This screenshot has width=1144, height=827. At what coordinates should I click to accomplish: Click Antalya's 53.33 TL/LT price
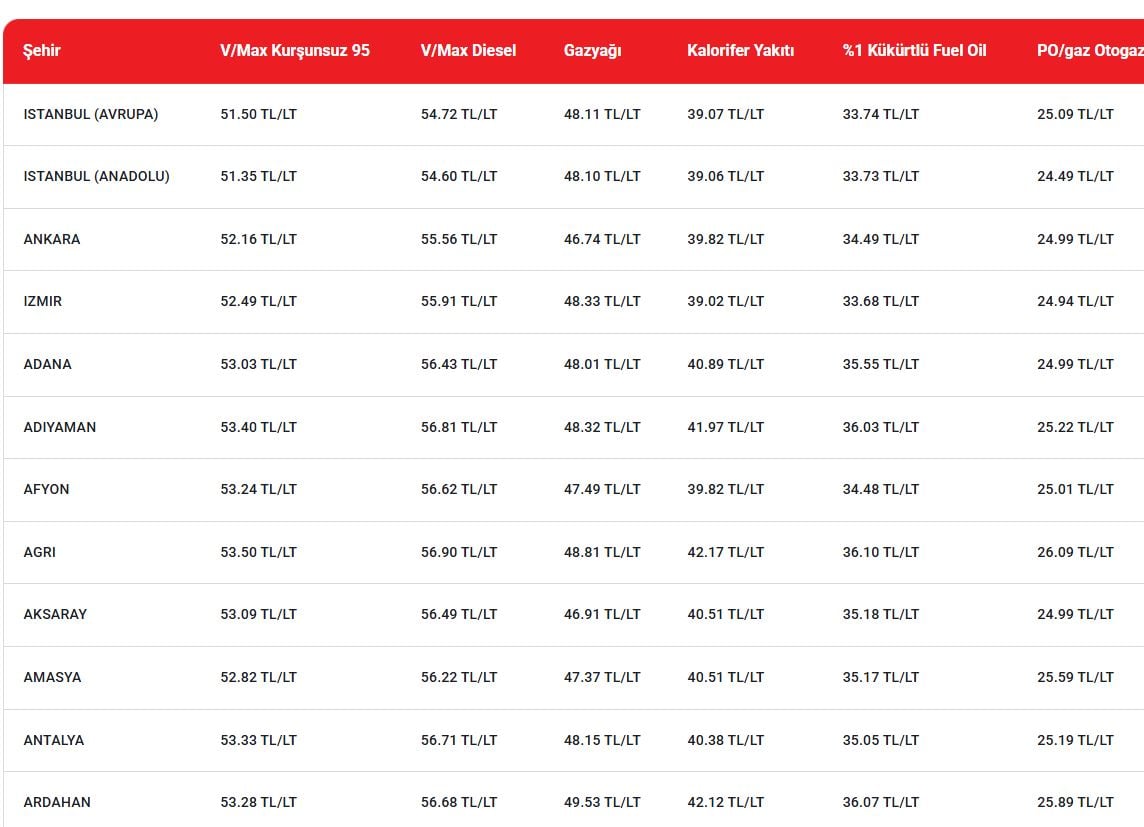(258, 740)
